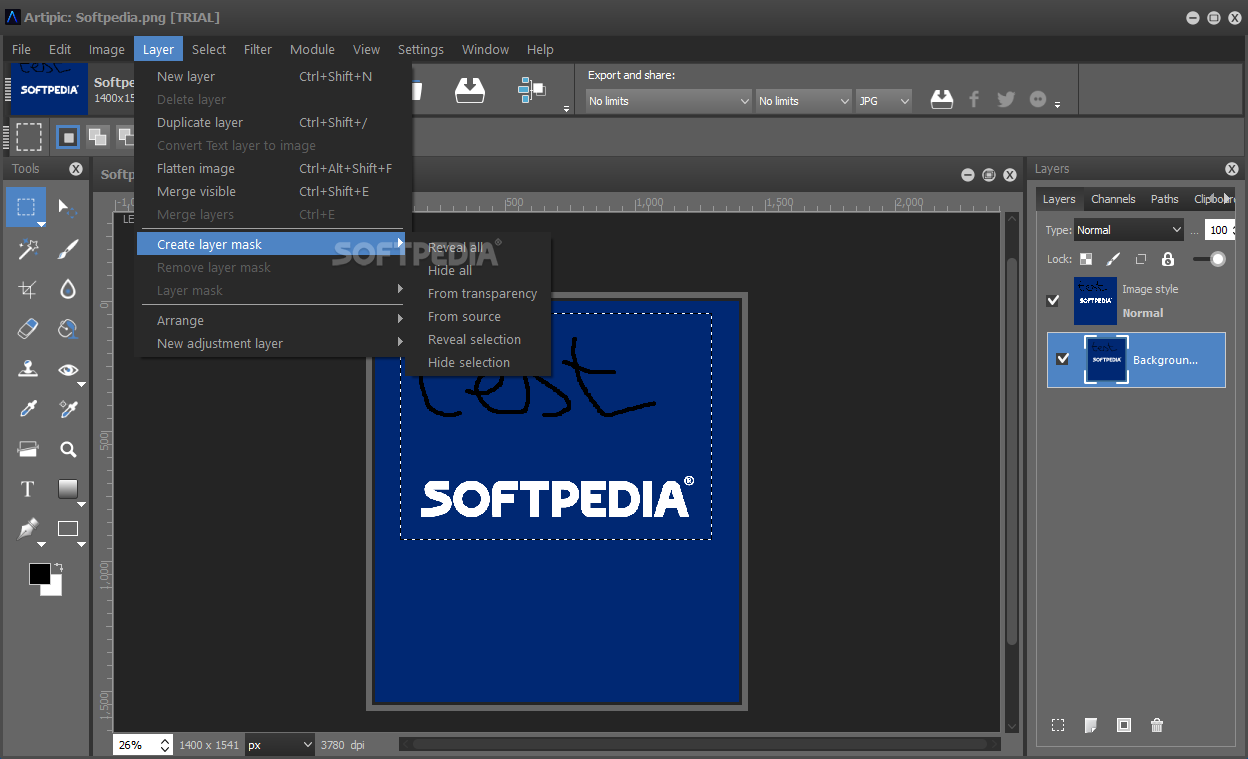Screen dimensions: 1248x759
Task: Choose Merge visible menu item
Action: click(270, 191)
